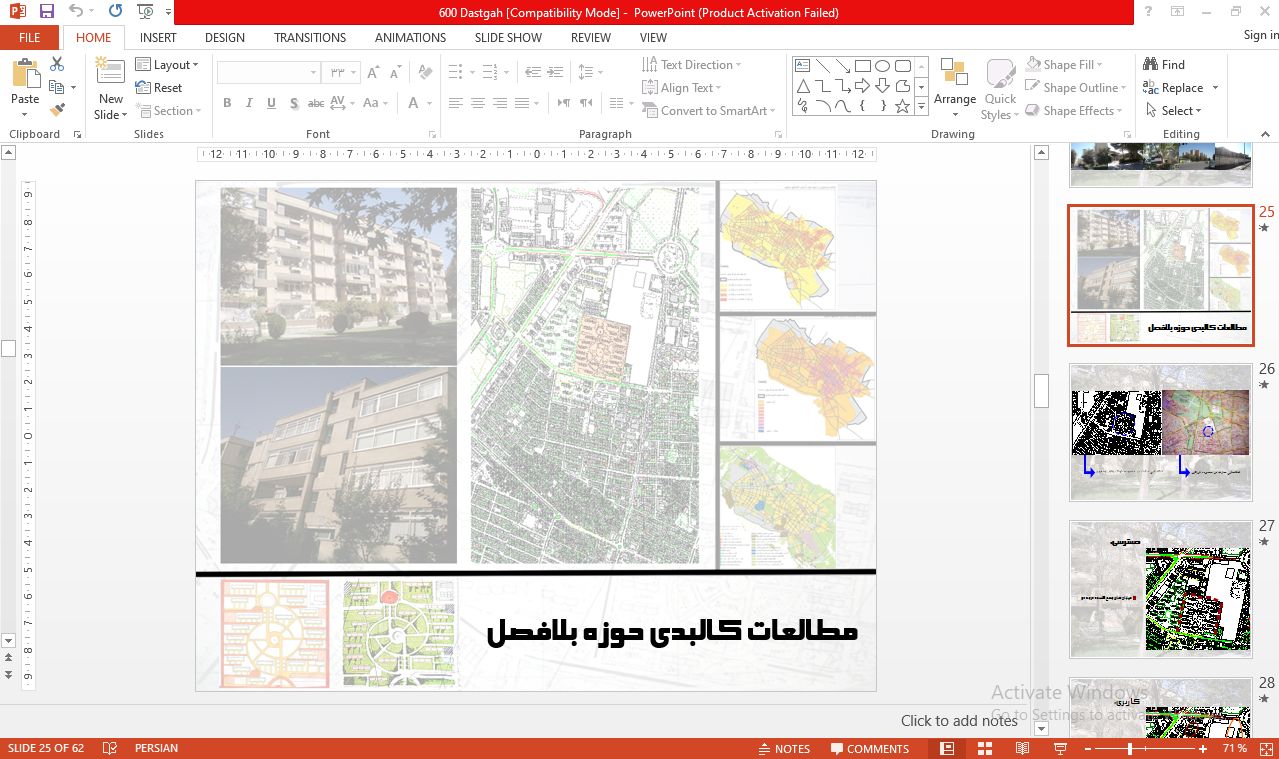The image size is (1279, 759).
Task: Pick the oval shape in the shapes gallery
Action: 882,66
